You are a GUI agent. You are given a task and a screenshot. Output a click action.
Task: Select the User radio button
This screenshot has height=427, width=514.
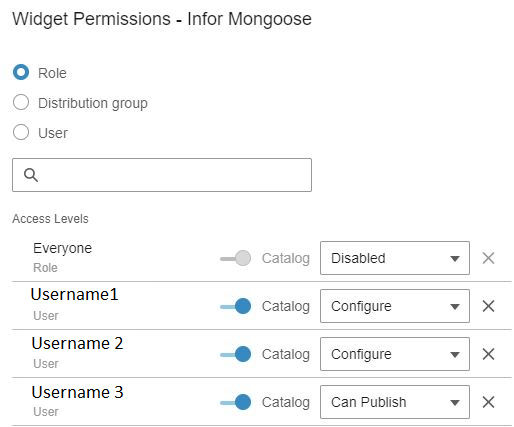click(x=21, y=132)
